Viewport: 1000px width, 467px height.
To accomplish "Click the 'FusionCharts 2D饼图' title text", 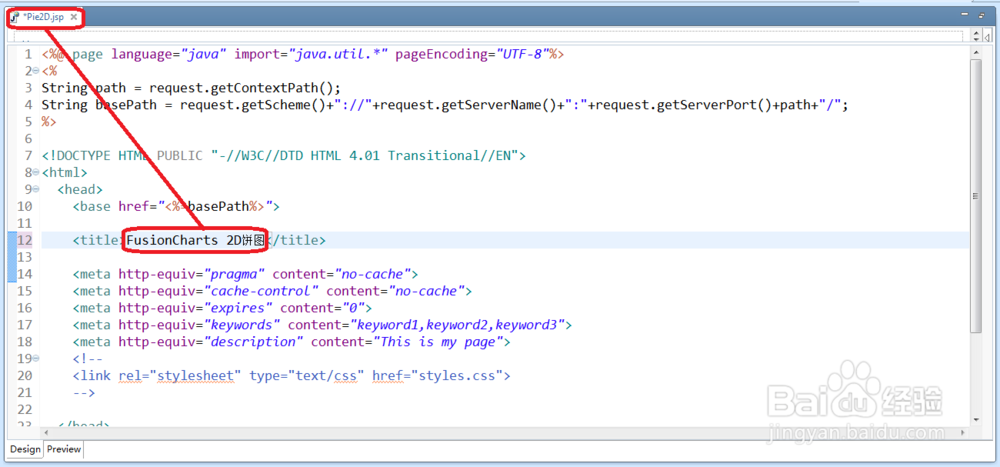I will [x=195, y=241].
